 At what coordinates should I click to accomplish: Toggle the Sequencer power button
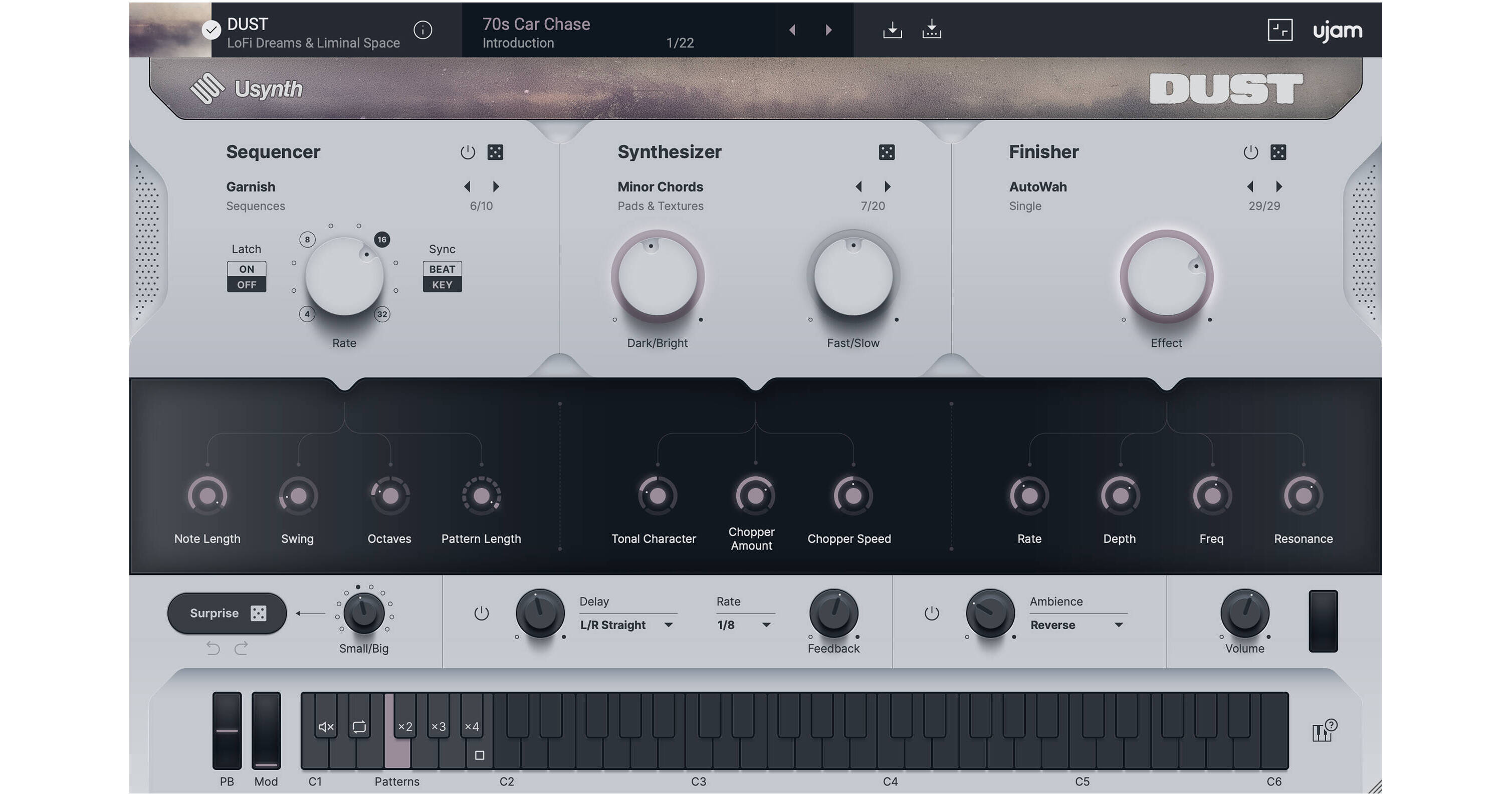(x=467, y=153)
